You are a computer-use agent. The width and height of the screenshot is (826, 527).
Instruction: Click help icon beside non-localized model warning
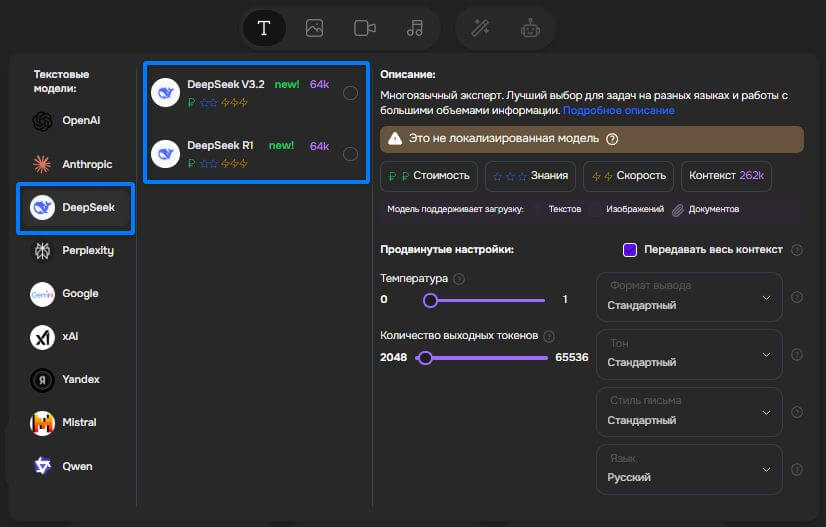[x=612, y=139]
